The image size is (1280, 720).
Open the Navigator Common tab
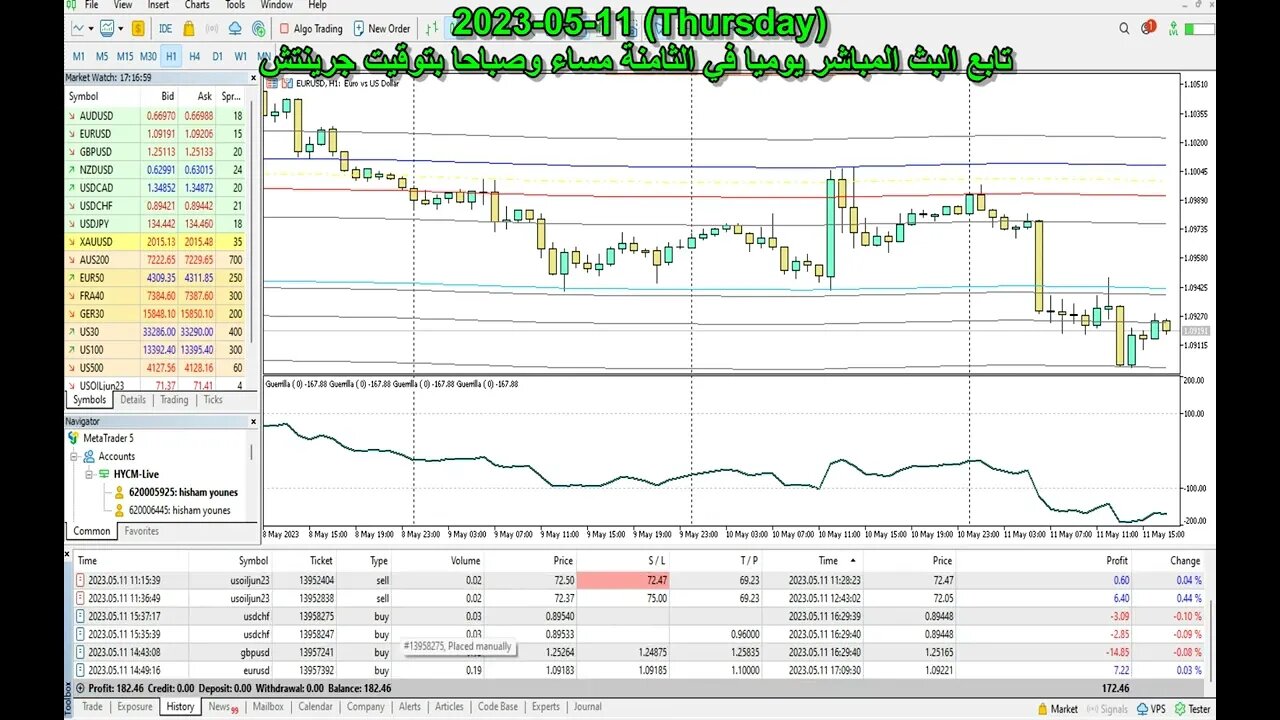click(91, 532)
